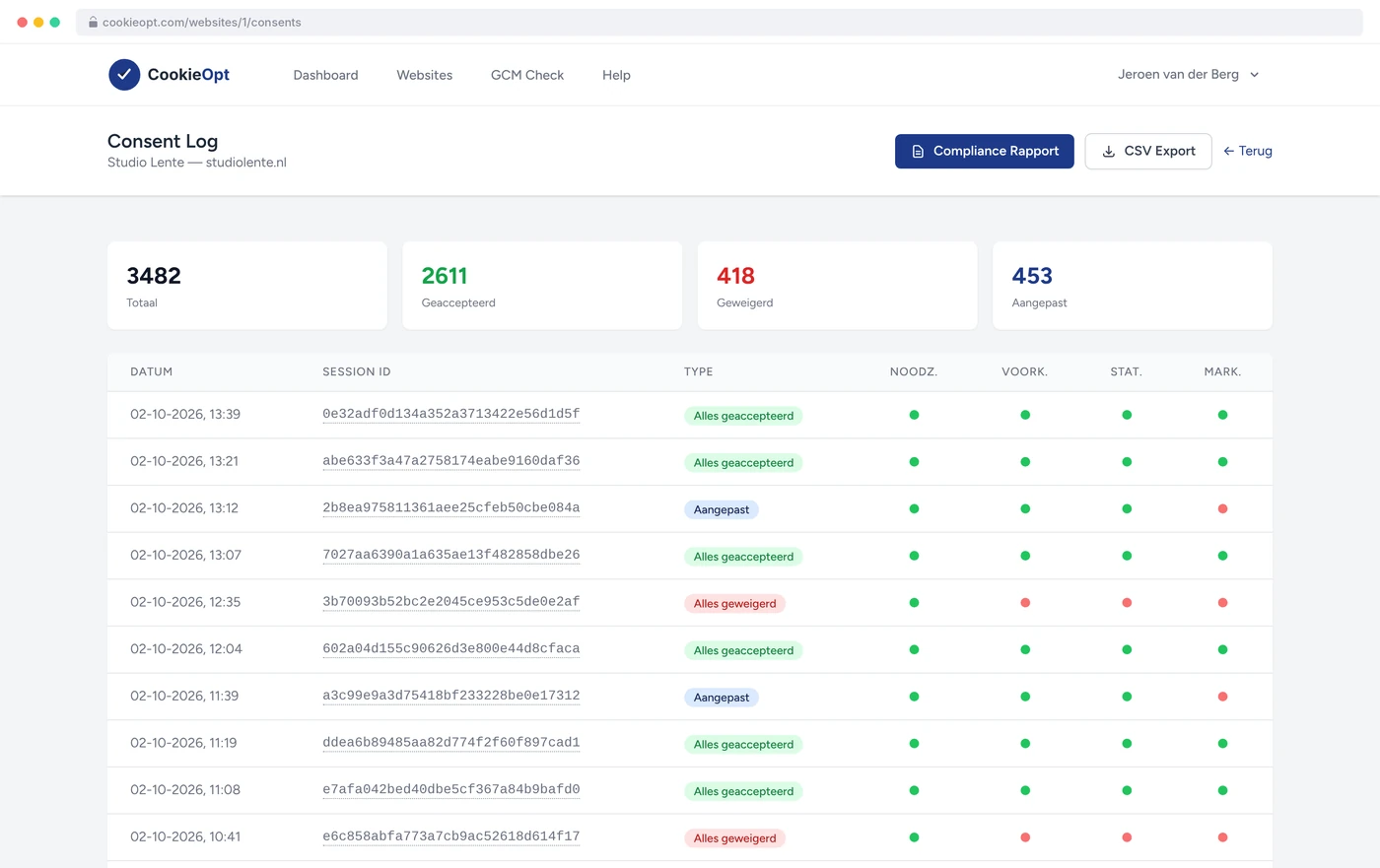Screen dimensions: 1380x868
Task: Click the red VOORK. dot in the 12:35 row
Action: coord(1025,603)
